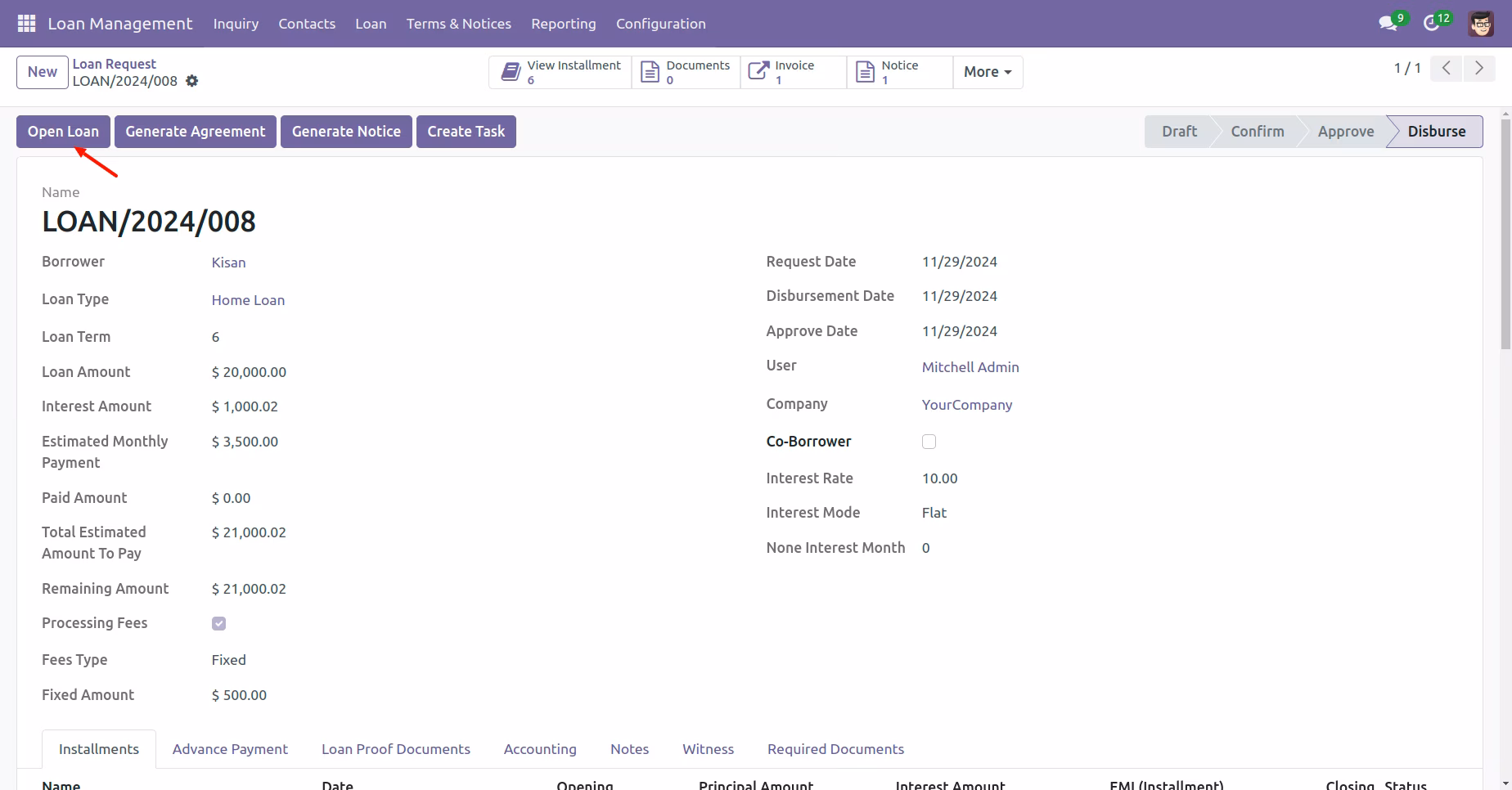The width and height of the screenshot is (1512, 790).
Task: Open the Mitchell Admin user link
Action: 970,367
